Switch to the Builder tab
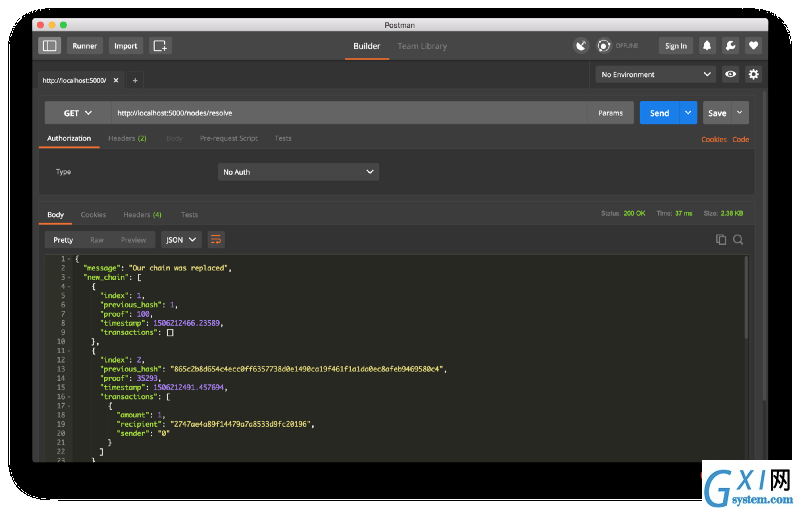The width and height of the screenshot is (800, 508). tap(366, 46)
